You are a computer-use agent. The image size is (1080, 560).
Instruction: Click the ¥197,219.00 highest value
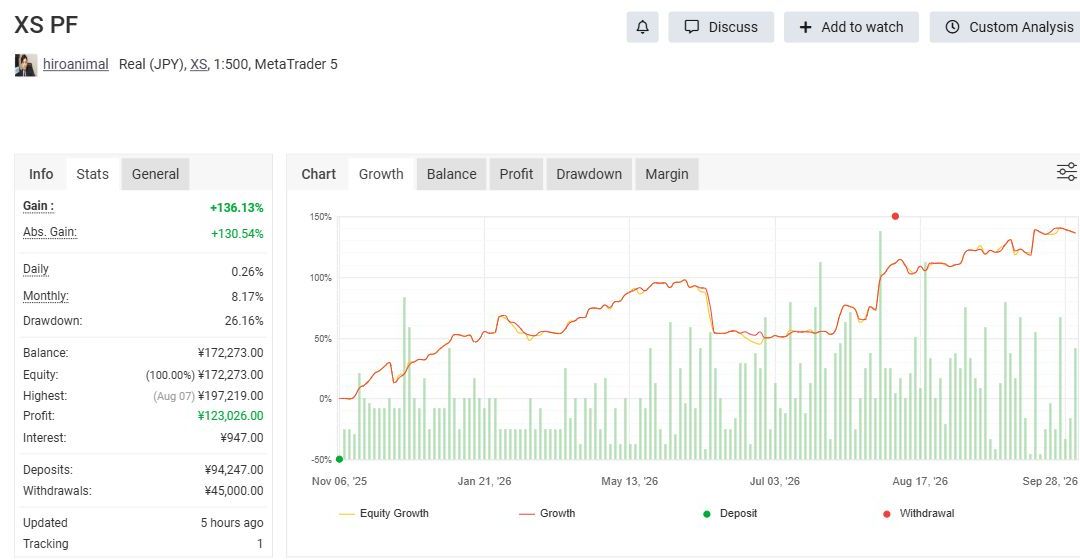[230, 396]
